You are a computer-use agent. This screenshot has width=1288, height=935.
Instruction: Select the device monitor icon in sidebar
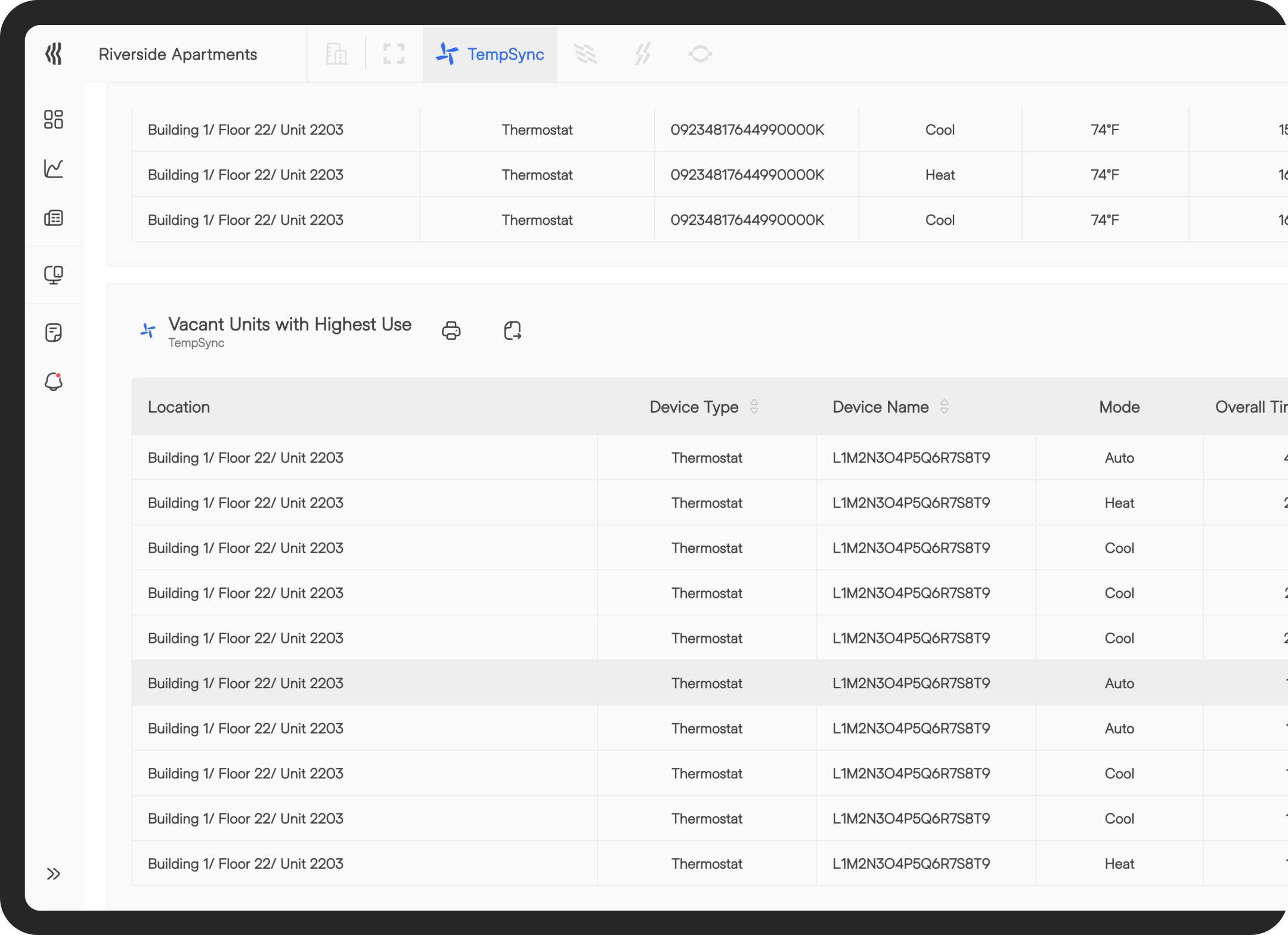(x=54, y=275)
